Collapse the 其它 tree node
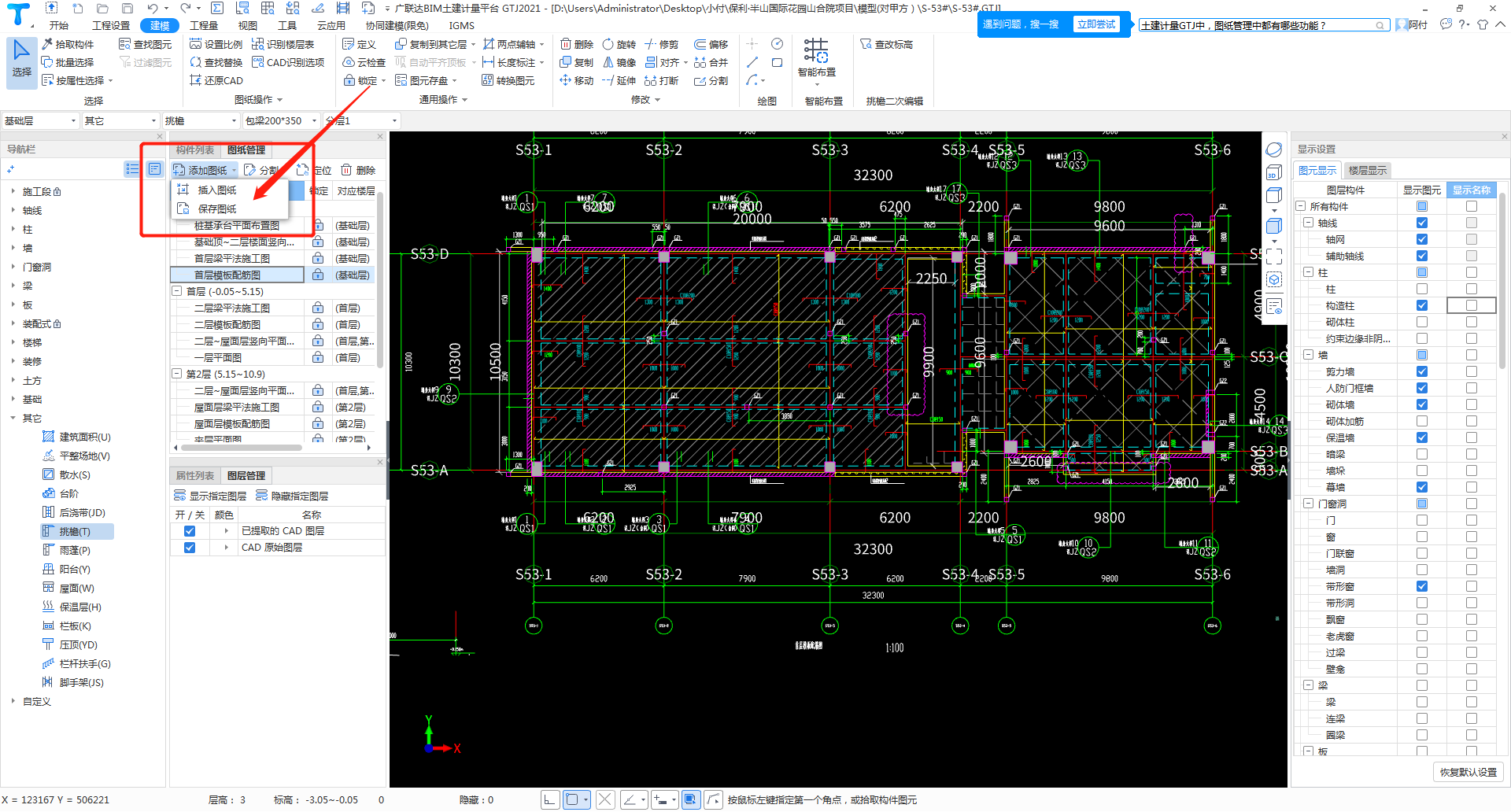The image size is (1511, 812). (13, 418)
